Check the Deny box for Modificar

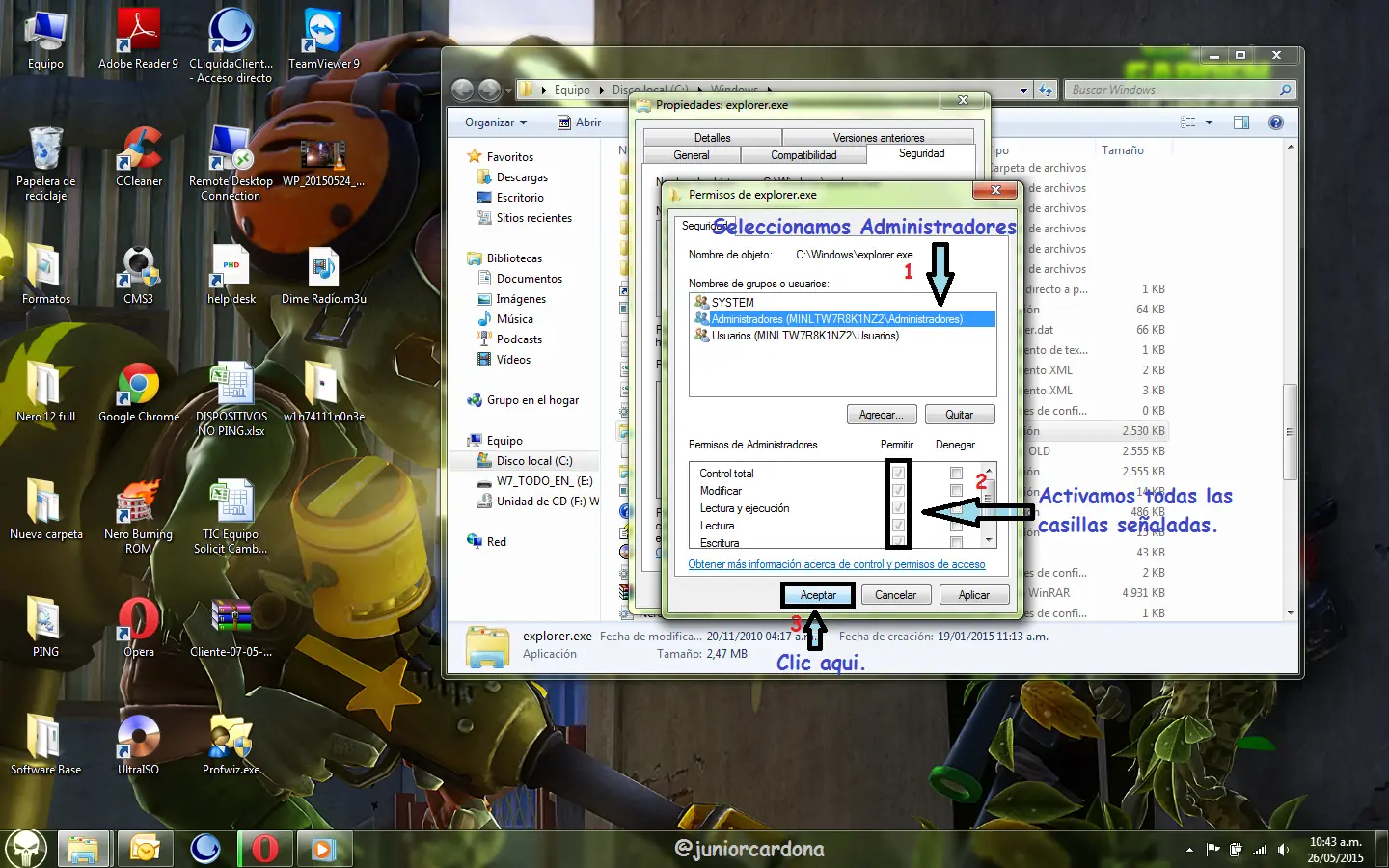[x=956, y=491]
